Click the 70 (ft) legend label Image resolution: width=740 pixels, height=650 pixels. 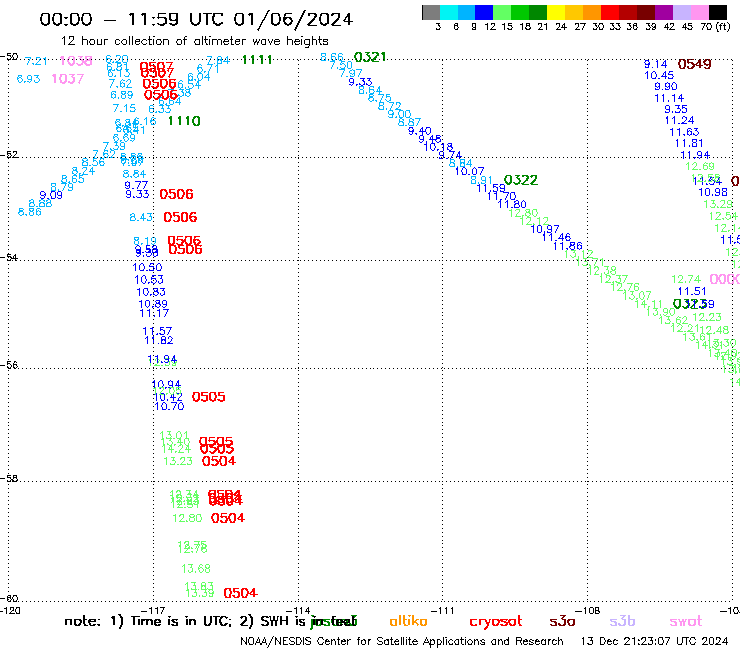coord(715,26)
